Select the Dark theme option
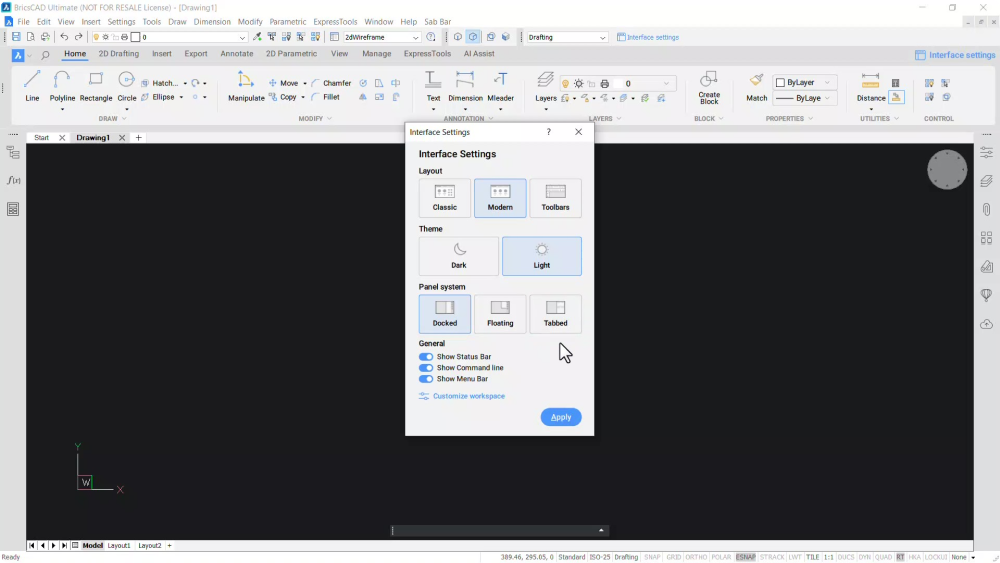The width and height of the screenshot is (1000, 563). (x=459, y=256)
